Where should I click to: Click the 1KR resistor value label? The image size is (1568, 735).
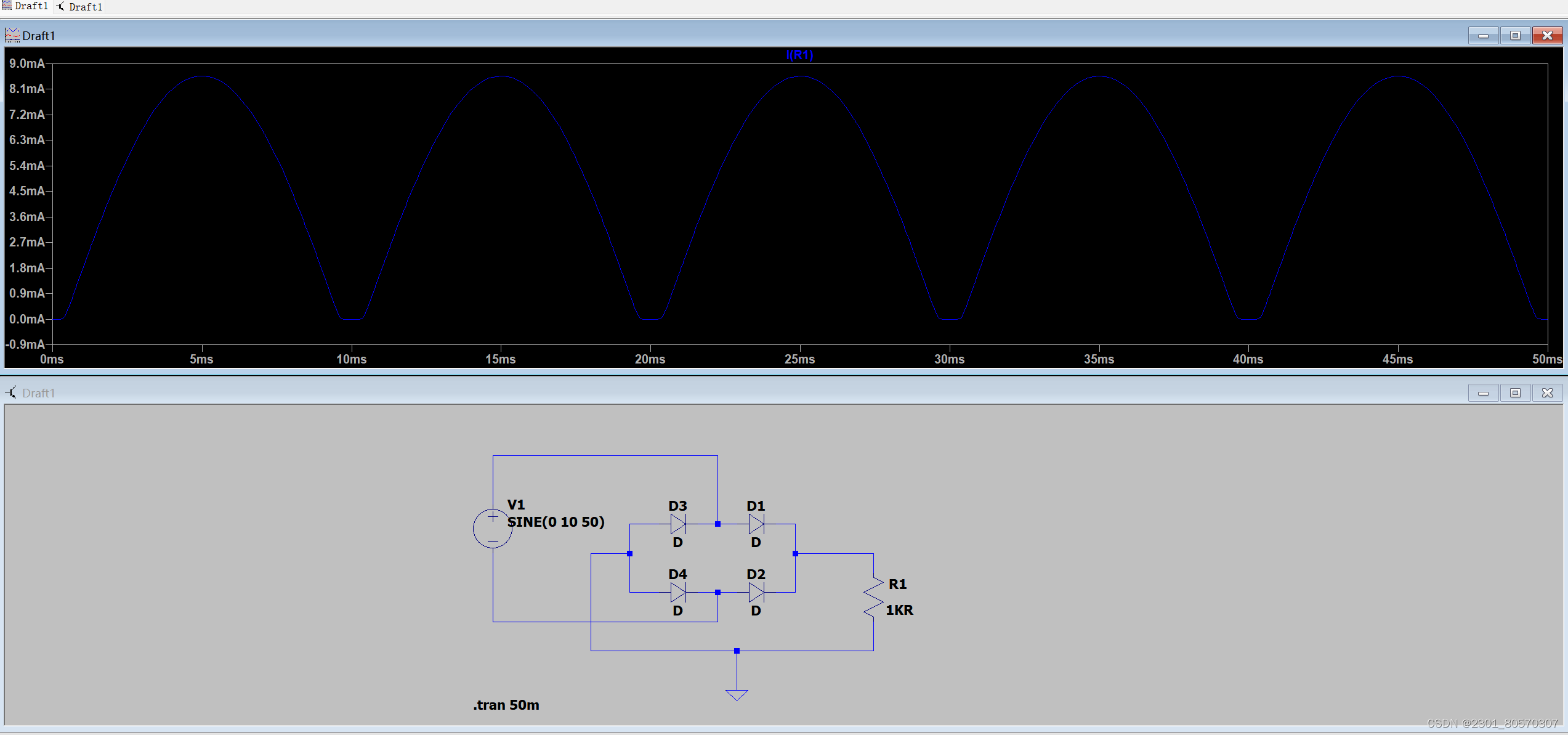coord(899,610)
